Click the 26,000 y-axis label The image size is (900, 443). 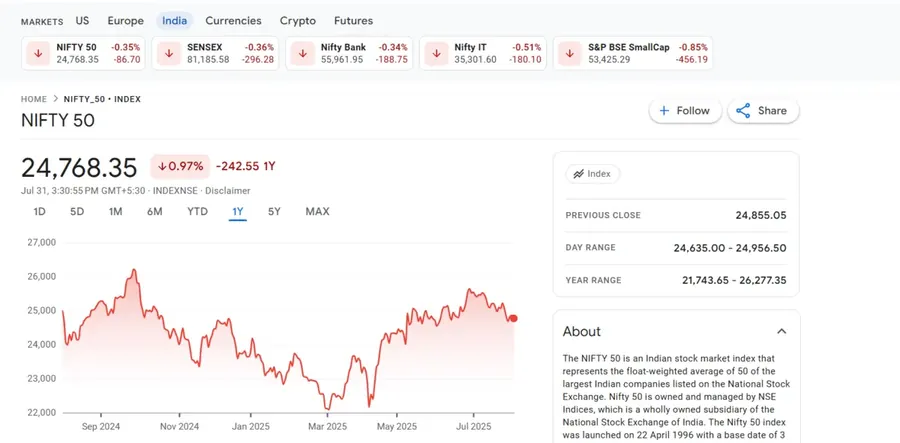pos(41,277)
